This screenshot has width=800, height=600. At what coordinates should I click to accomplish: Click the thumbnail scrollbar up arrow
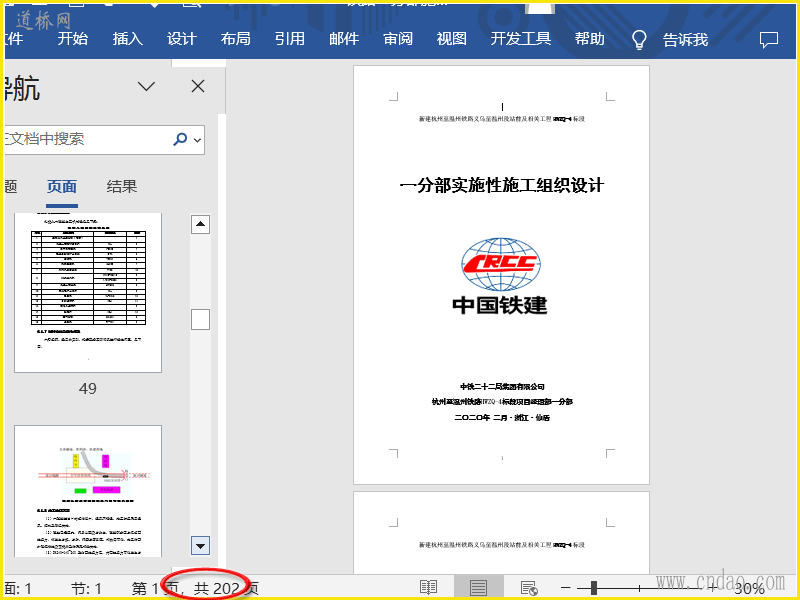(x=201, y=224)
